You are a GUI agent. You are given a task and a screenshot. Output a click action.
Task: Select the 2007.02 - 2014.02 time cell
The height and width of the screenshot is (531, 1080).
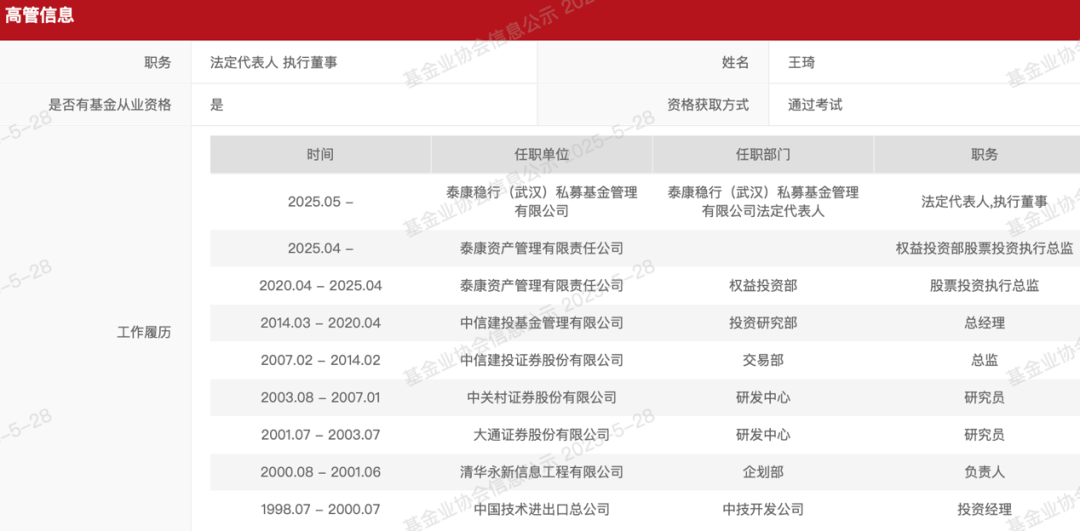click(320, 360)
